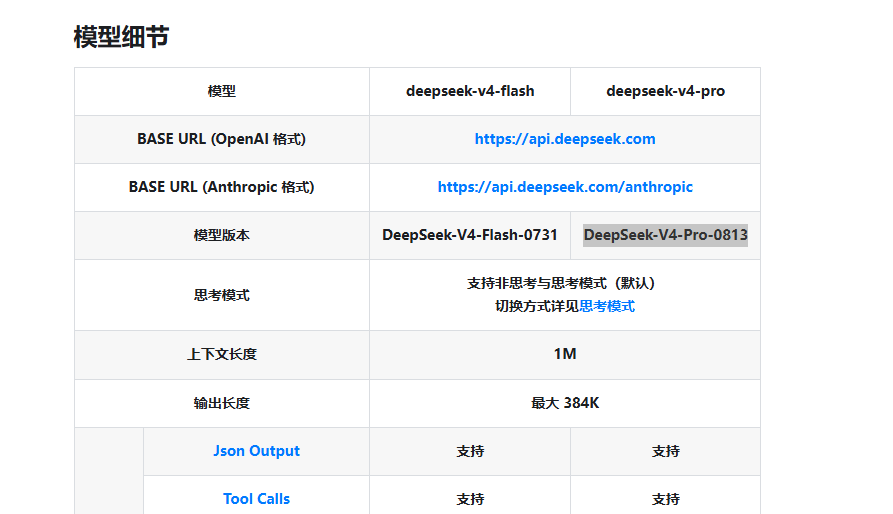893x514 pixels.
Task: Click the 1M context length value
Action: [x=565, y=354]
